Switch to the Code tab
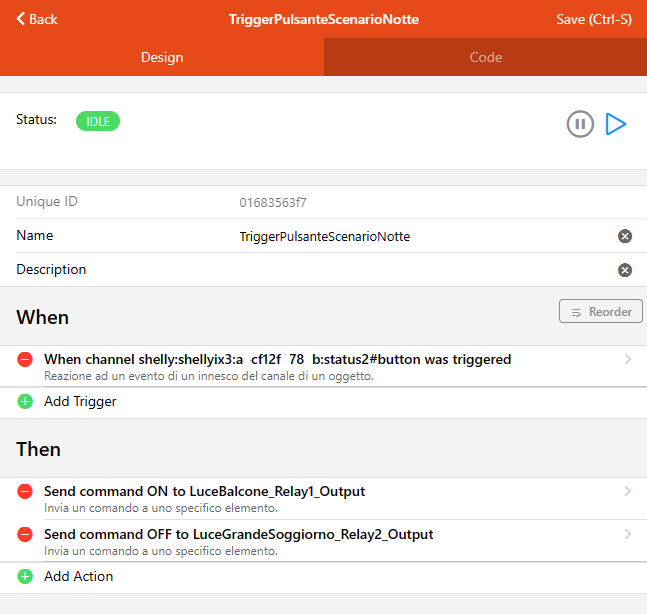Screen dimensions: 647x614 (x=485, y=57)
